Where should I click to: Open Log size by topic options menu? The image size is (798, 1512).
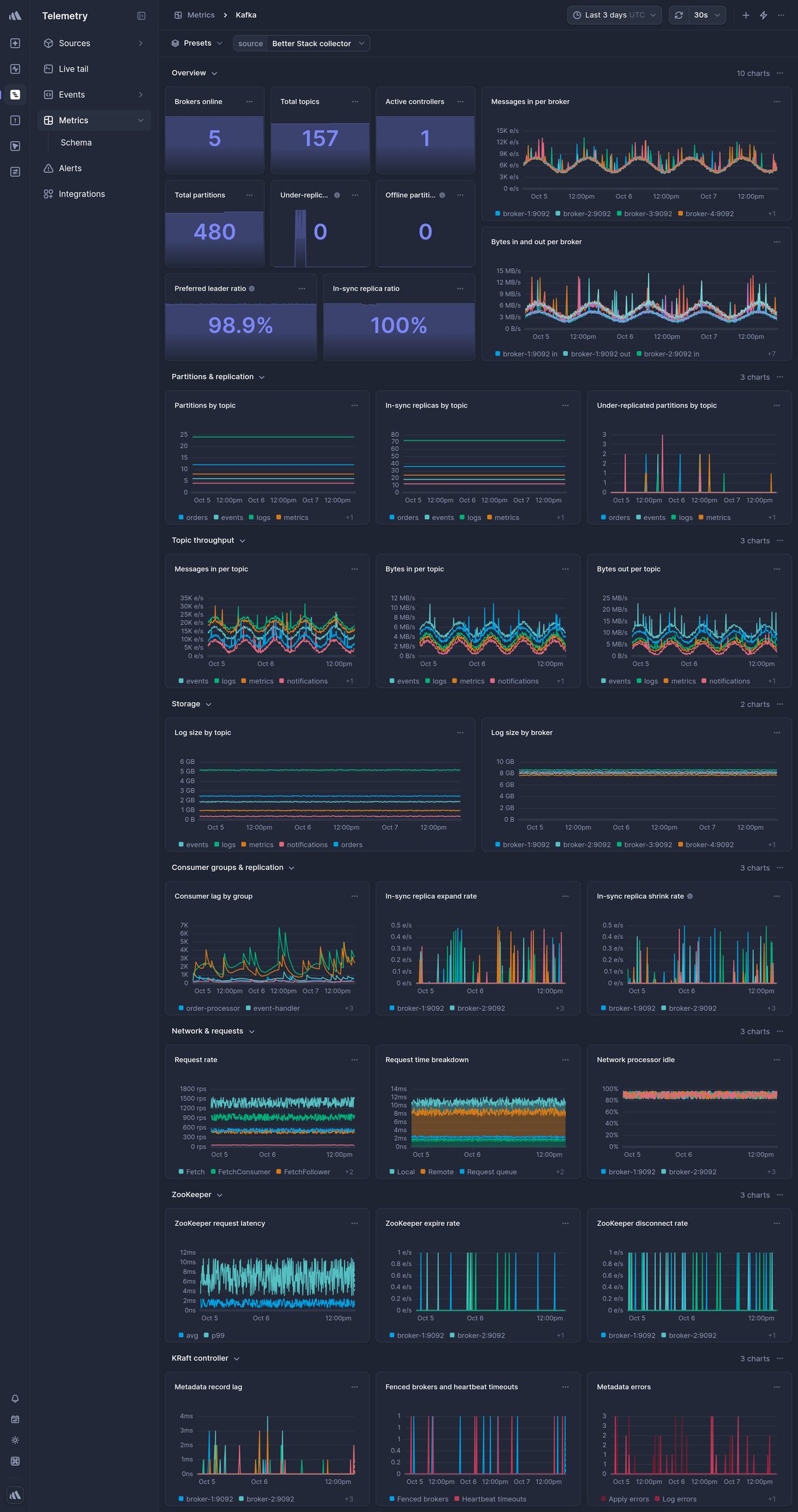pyautogui.click(x=460, y=733)
